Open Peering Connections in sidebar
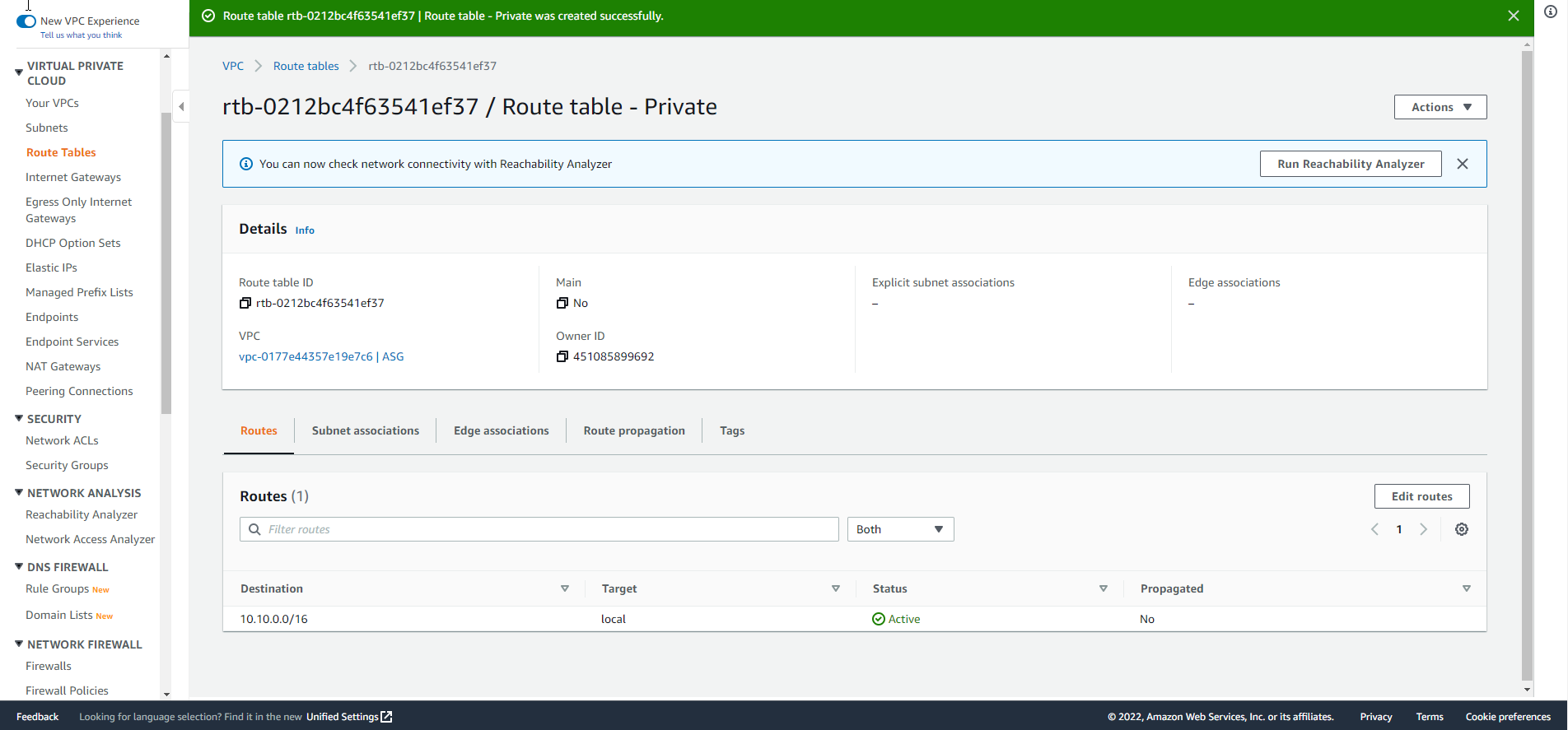This screenshot has width=1568, height=730. (79, 391)
